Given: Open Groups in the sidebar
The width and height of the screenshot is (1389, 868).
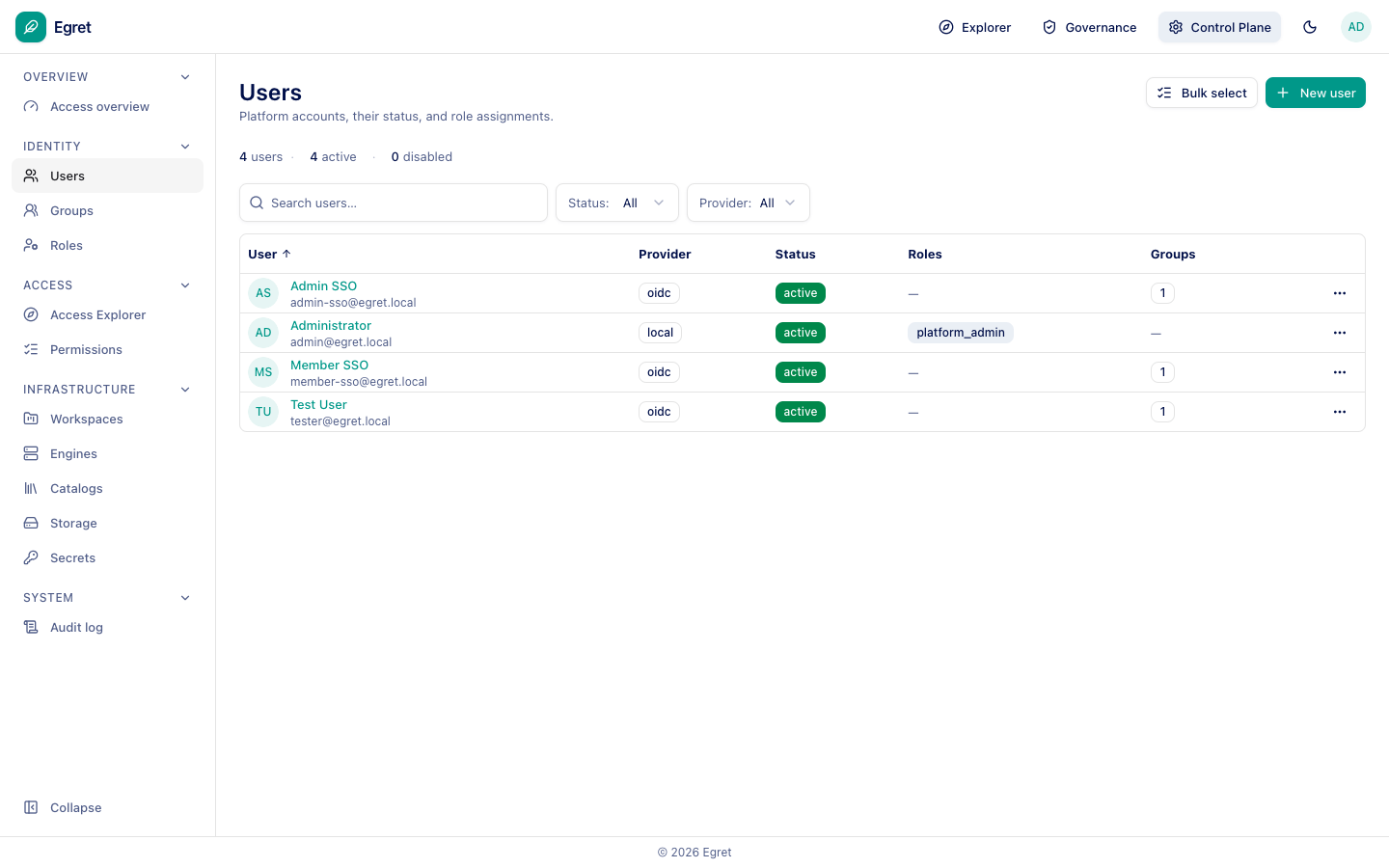Looking at the screenshot, I should (107, 210).
